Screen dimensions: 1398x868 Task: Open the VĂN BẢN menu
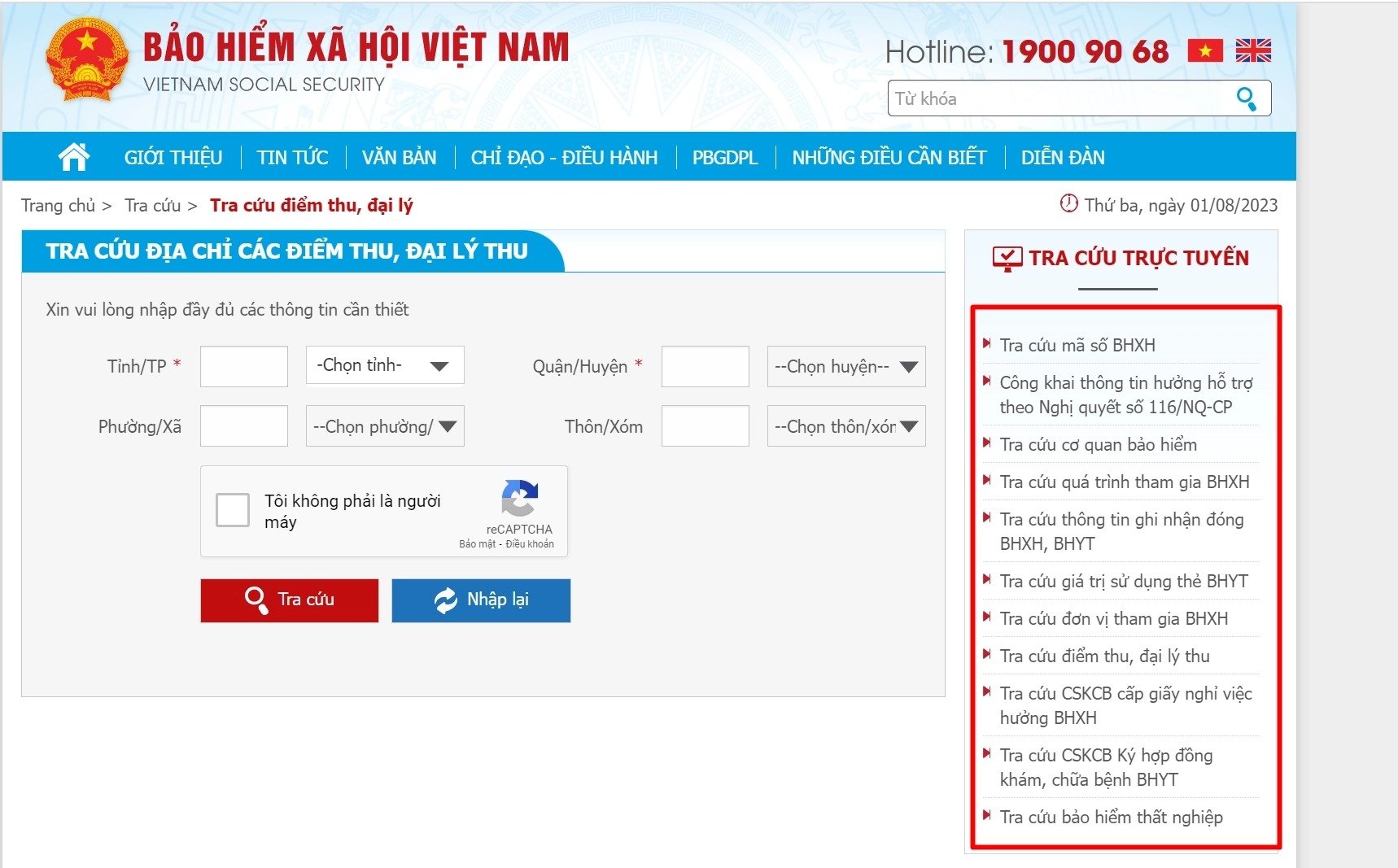click(x=400, y=157)
